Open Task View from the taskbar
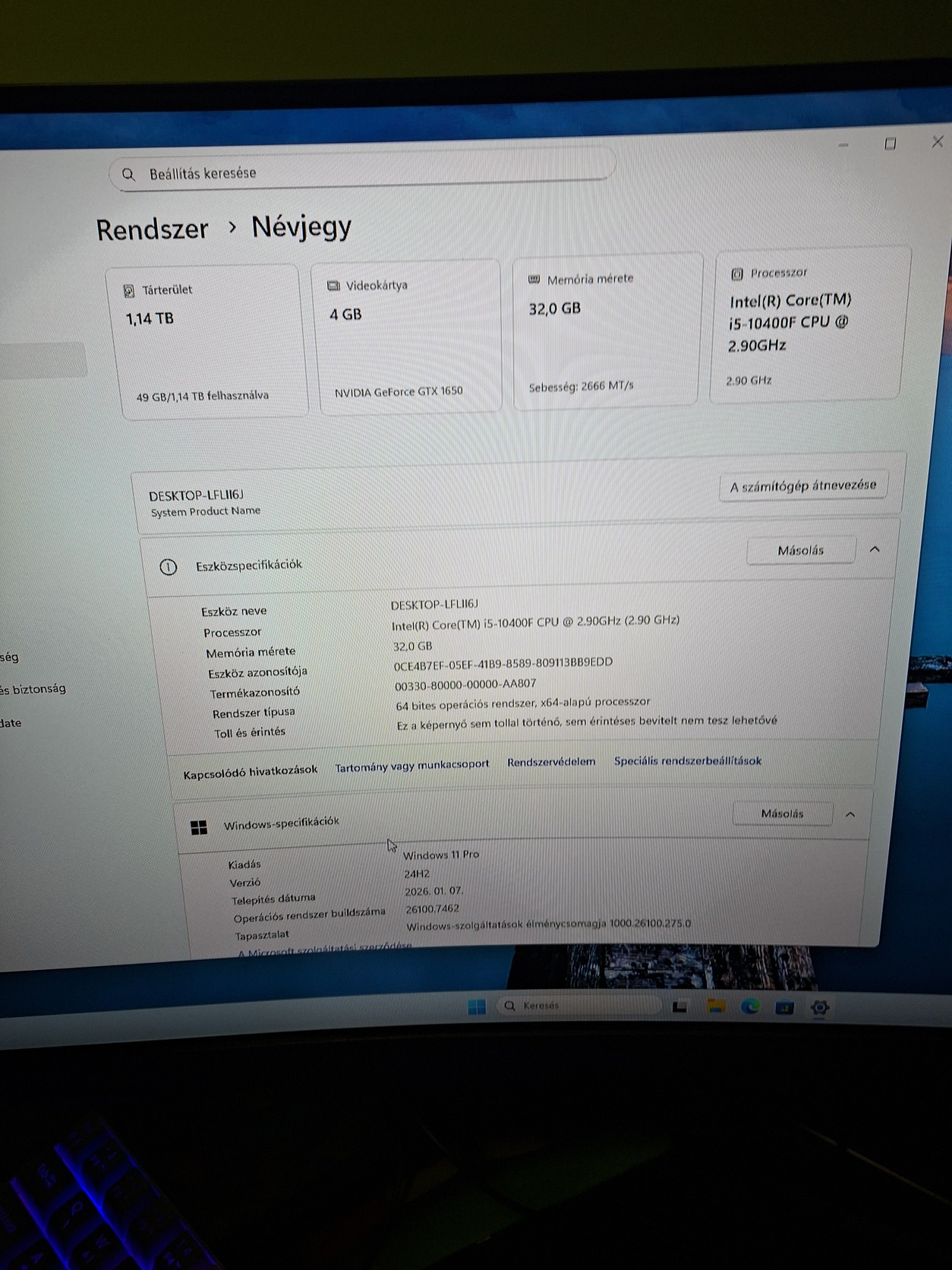Viewport: 952px width, 1270px height. click(x=680, y=1007)
